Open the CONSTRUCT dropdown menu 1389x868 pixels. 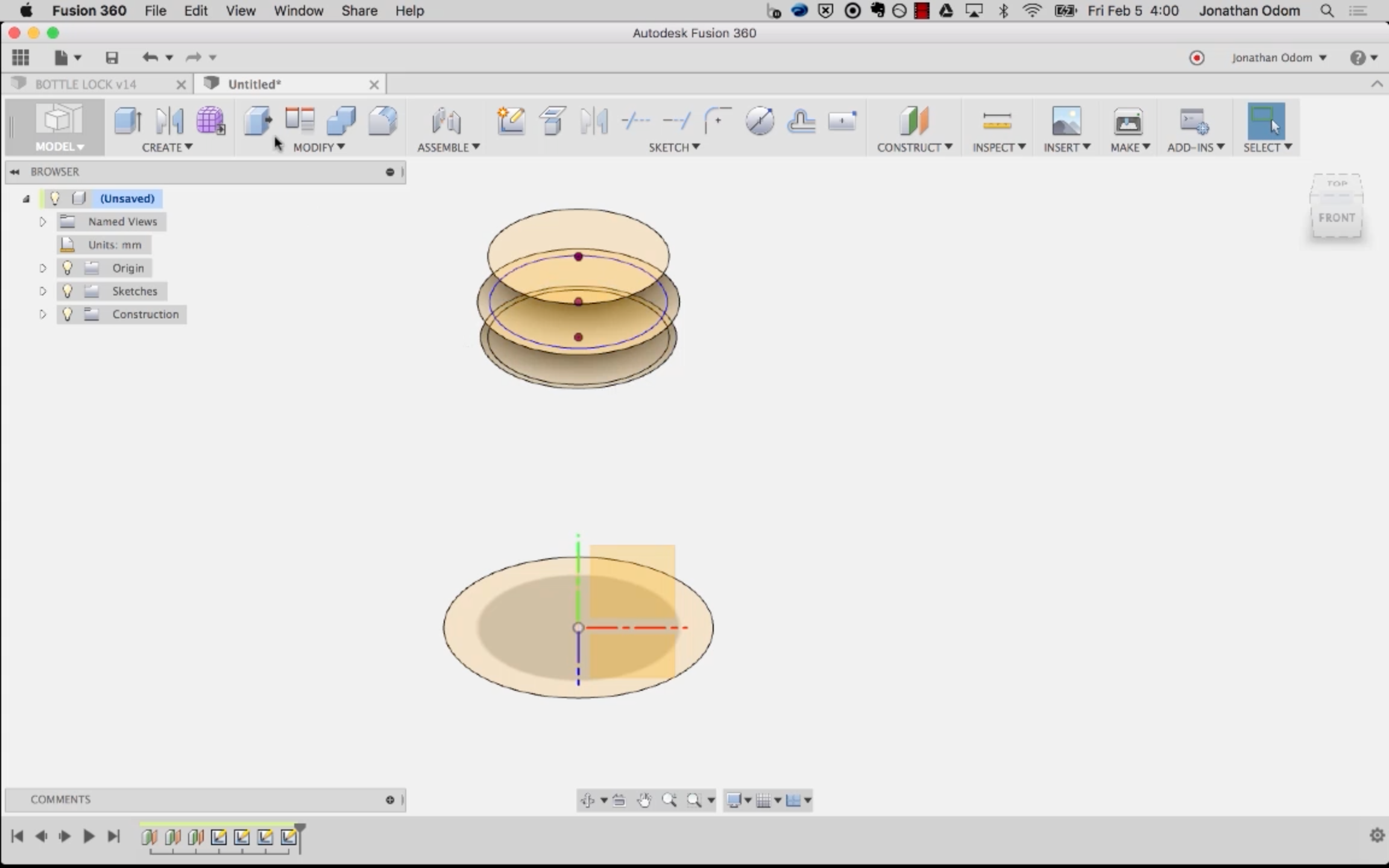click(914, 147)
